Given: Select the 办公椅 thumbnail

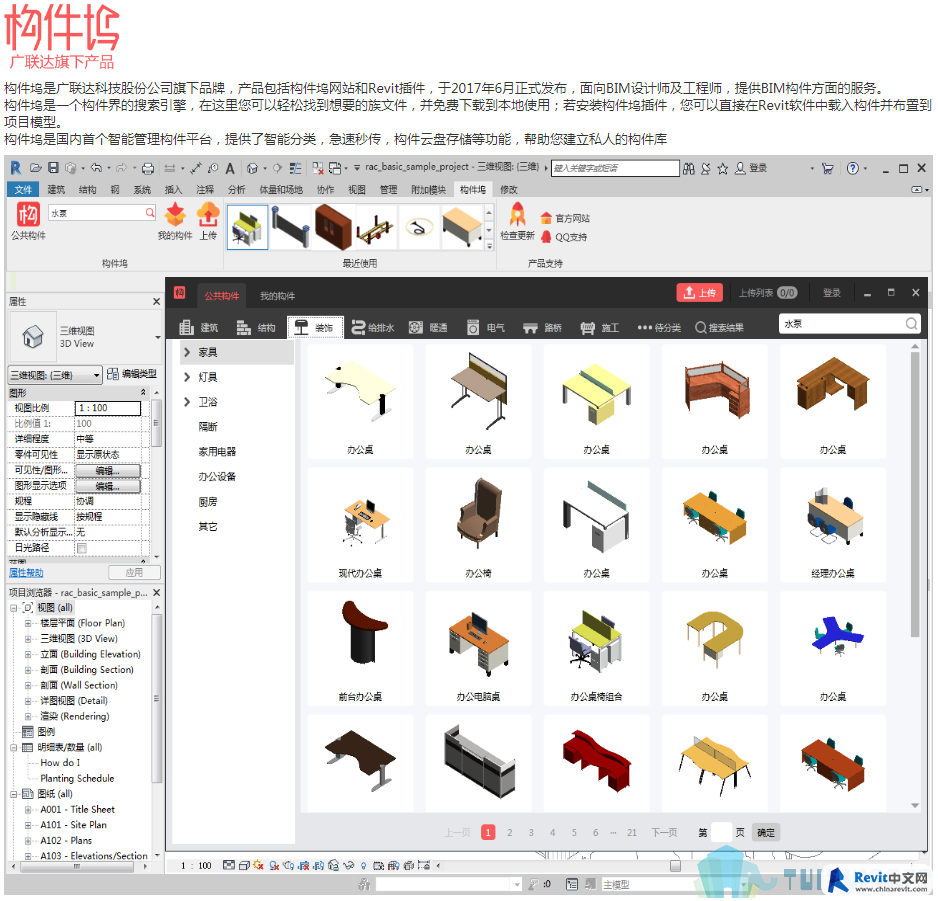Looking at the screenshot, I should [479, 526].
